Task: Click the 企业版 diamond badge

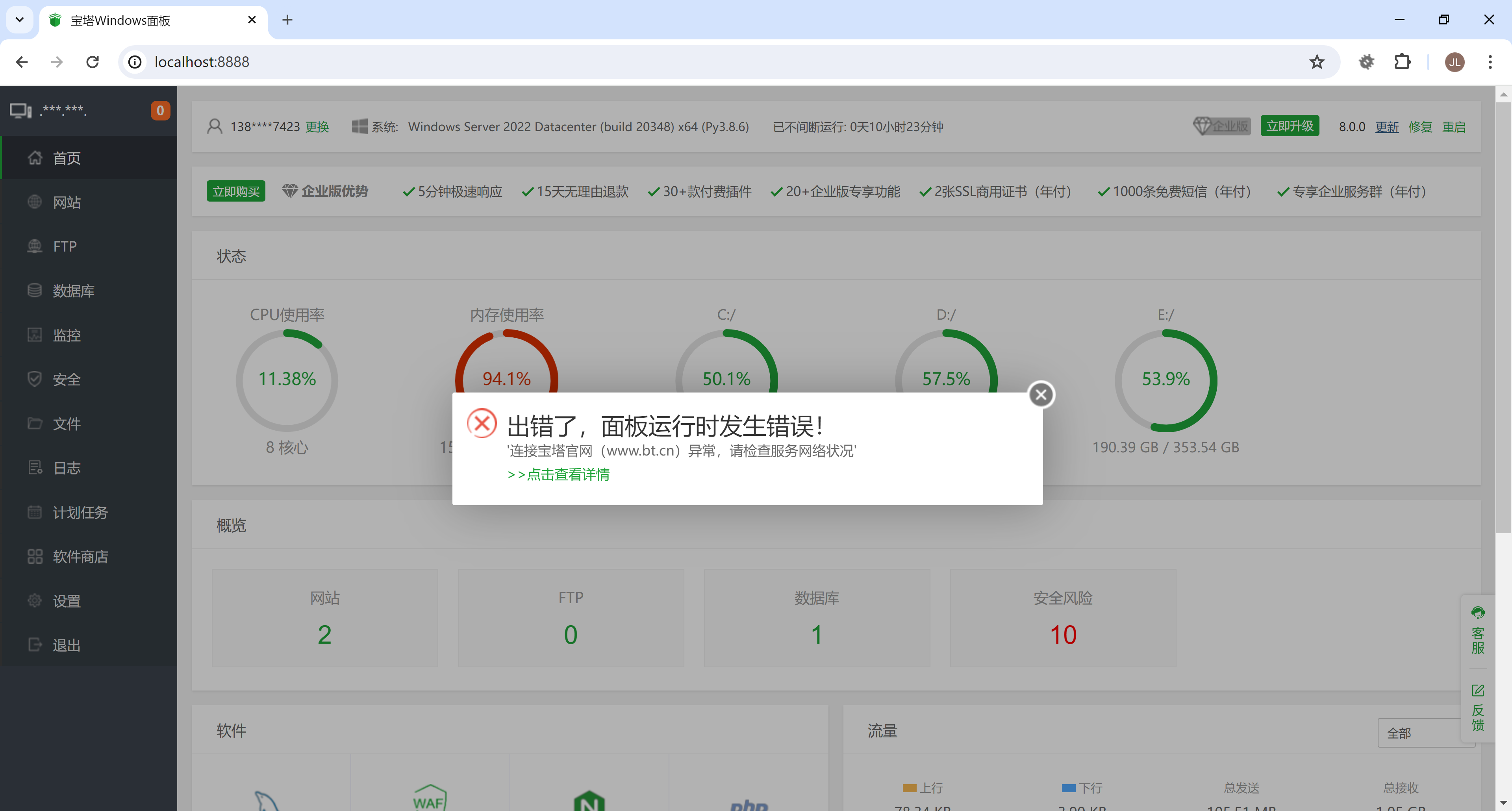Action: 1221,126
